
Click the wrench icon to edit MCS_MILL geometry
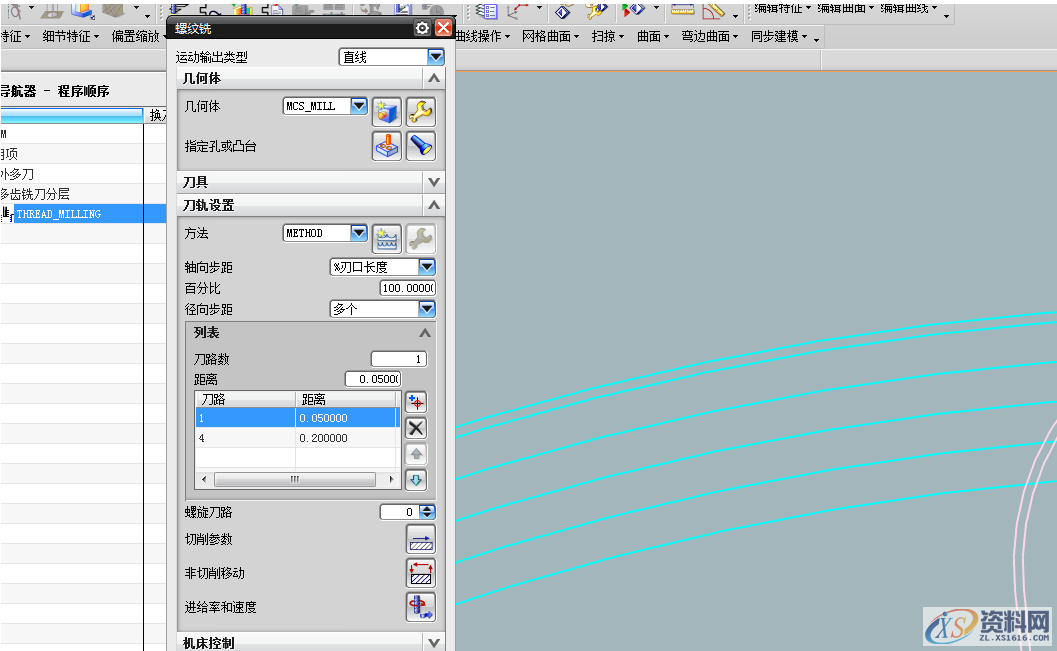(x=420, y=111)
